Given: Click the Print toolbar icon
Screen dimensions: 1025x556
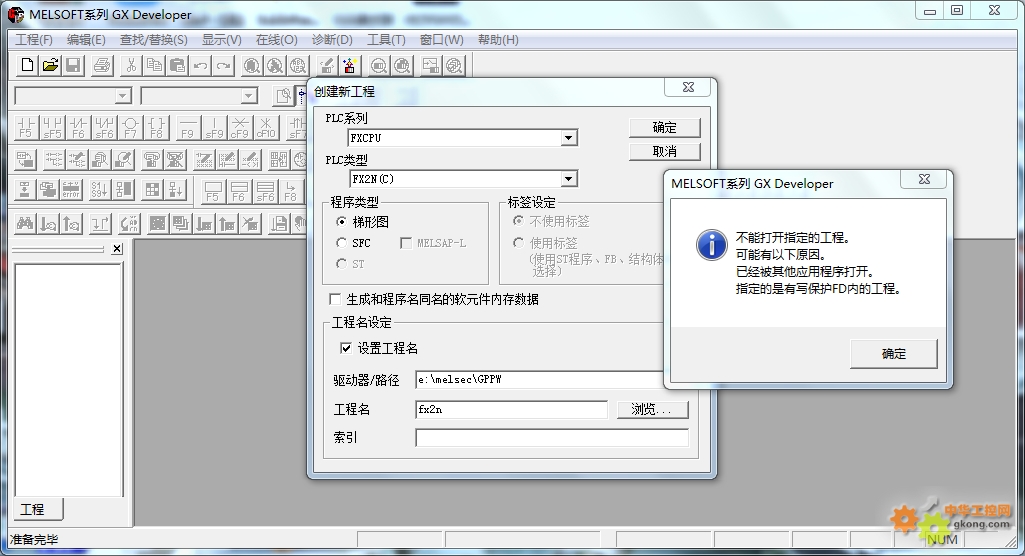Looking at the screenshot, I should tap(102, 65).
